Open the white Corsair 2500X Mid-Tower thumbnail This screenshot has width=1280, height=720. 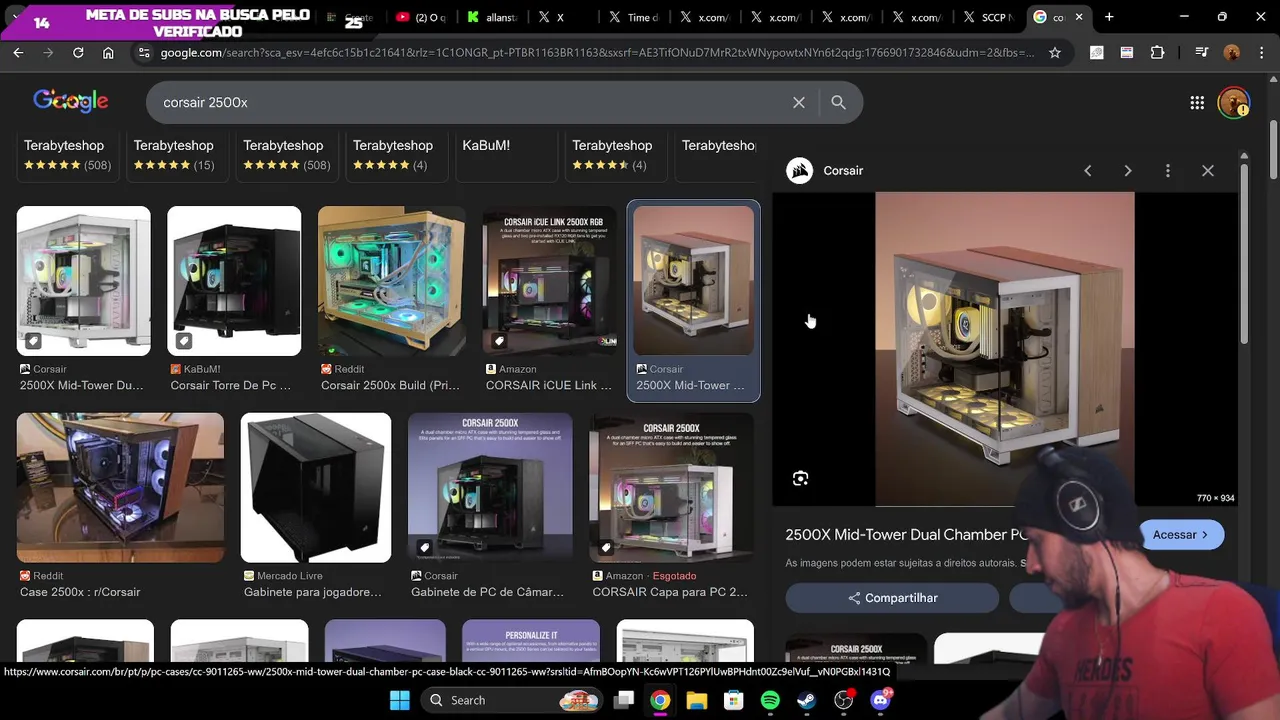(83, 281)
